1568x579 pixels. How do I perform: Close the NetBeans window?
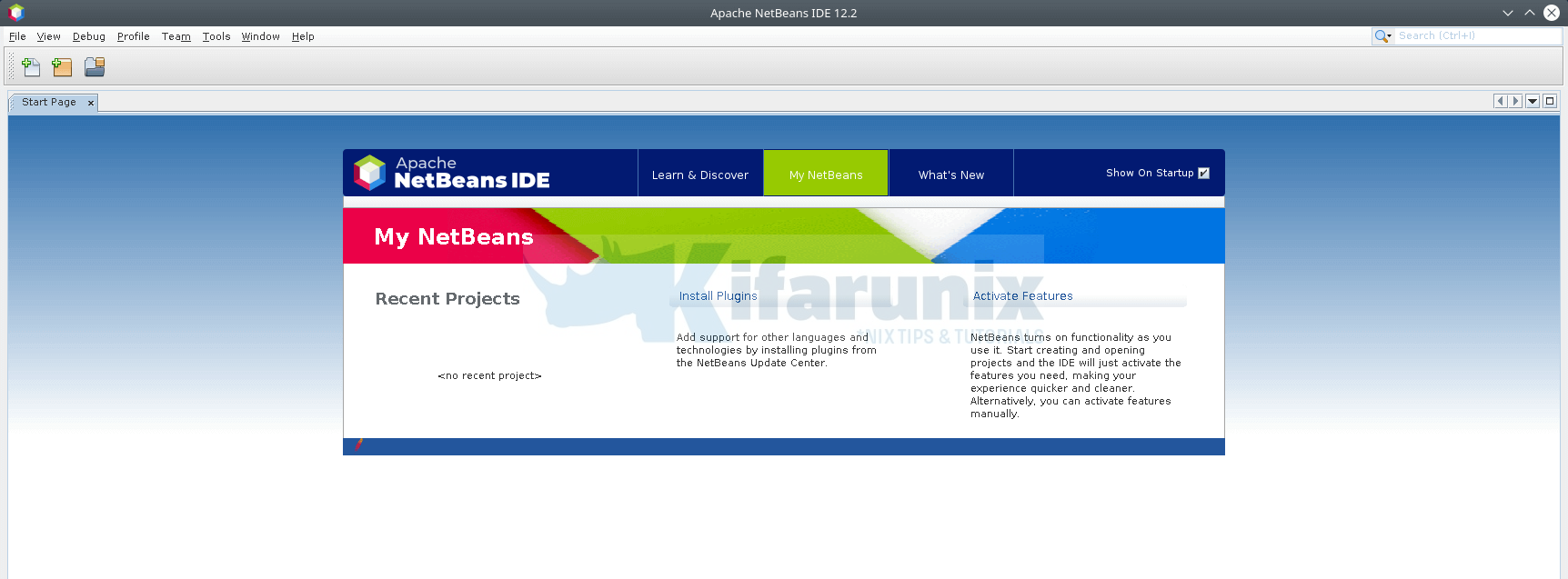(x=1552, y=13)
